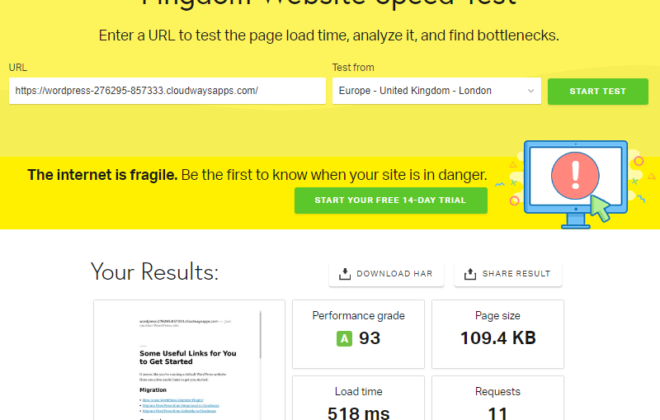
Task: Click the URL input field
Action: (167, 91)
